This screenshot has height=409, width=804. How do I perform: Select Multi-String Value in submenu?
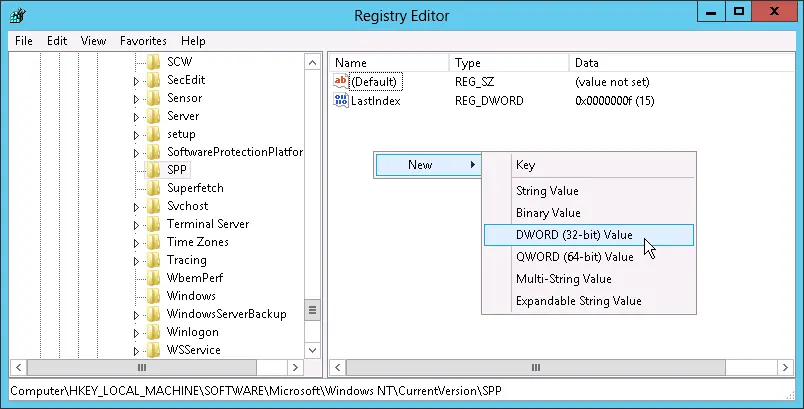pos(589,279)
